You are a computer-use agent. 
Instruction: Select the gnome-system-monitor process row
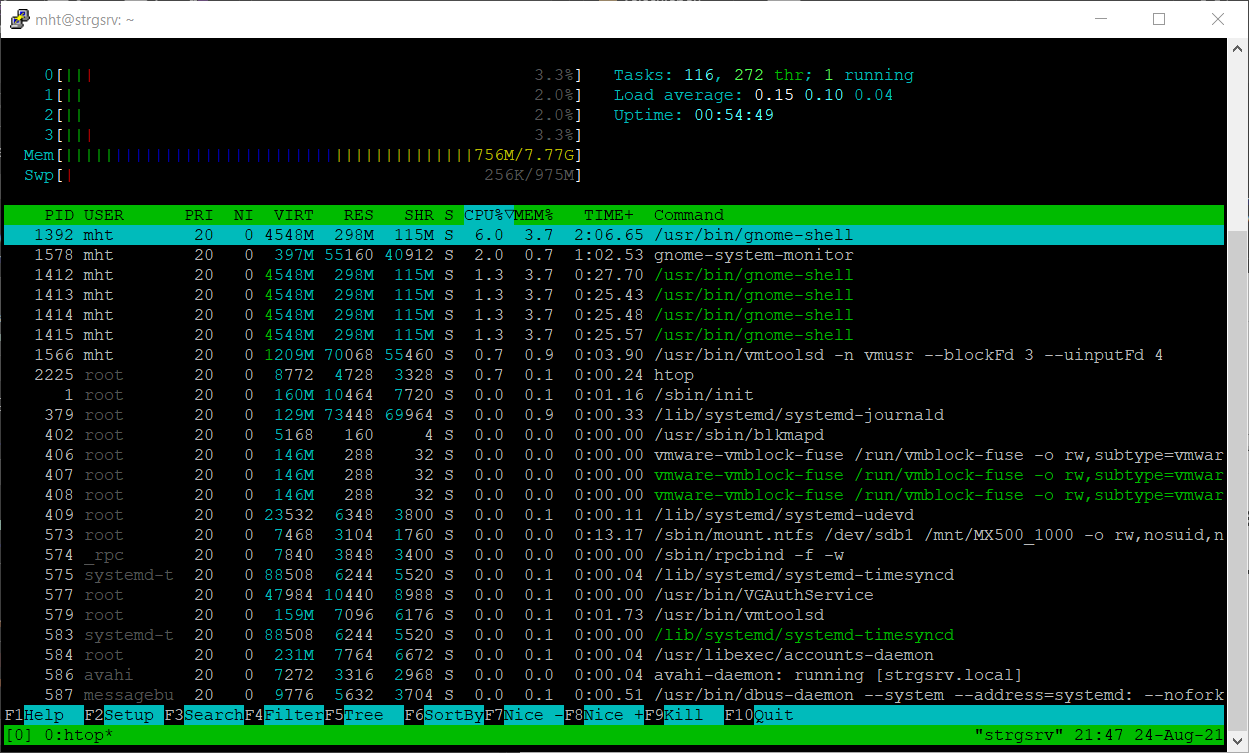614,255
